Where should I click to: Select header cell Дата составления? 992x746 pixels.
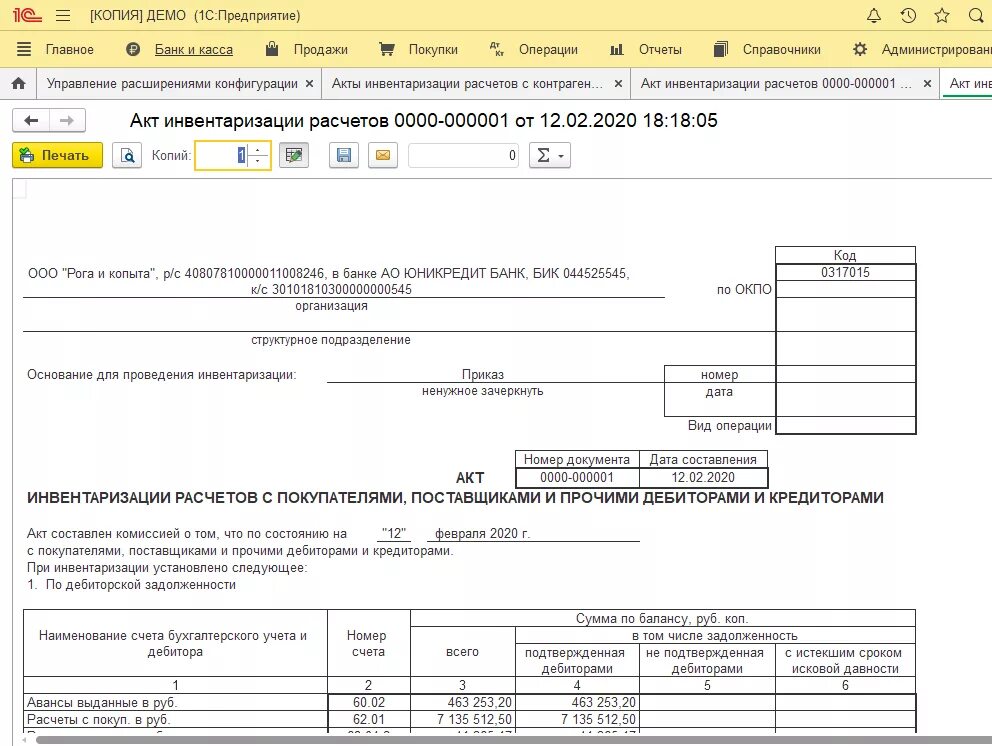(x=703, y=459)
